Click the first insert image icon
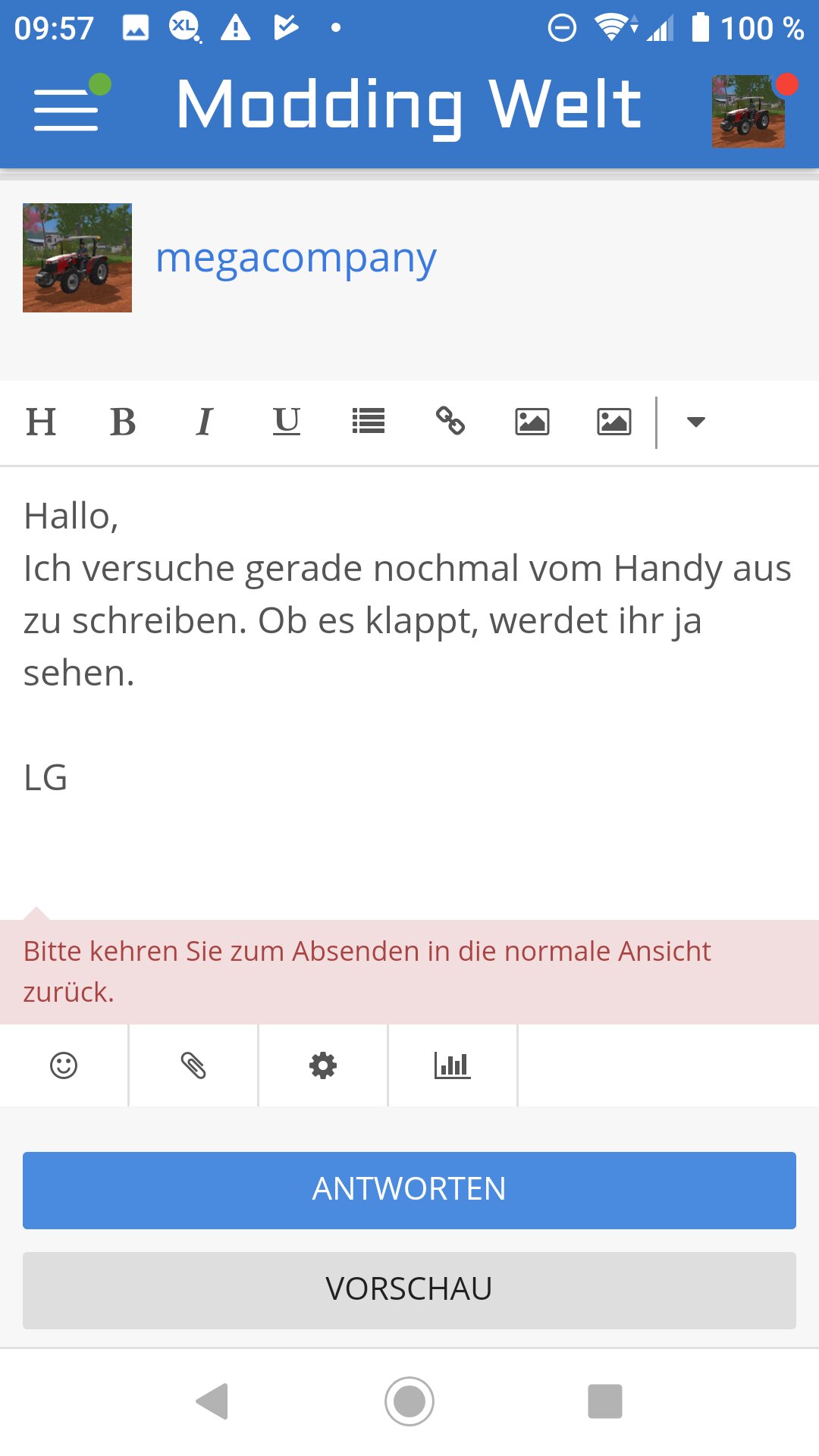The image size is (819, 1456). click(x=532, y=422)
